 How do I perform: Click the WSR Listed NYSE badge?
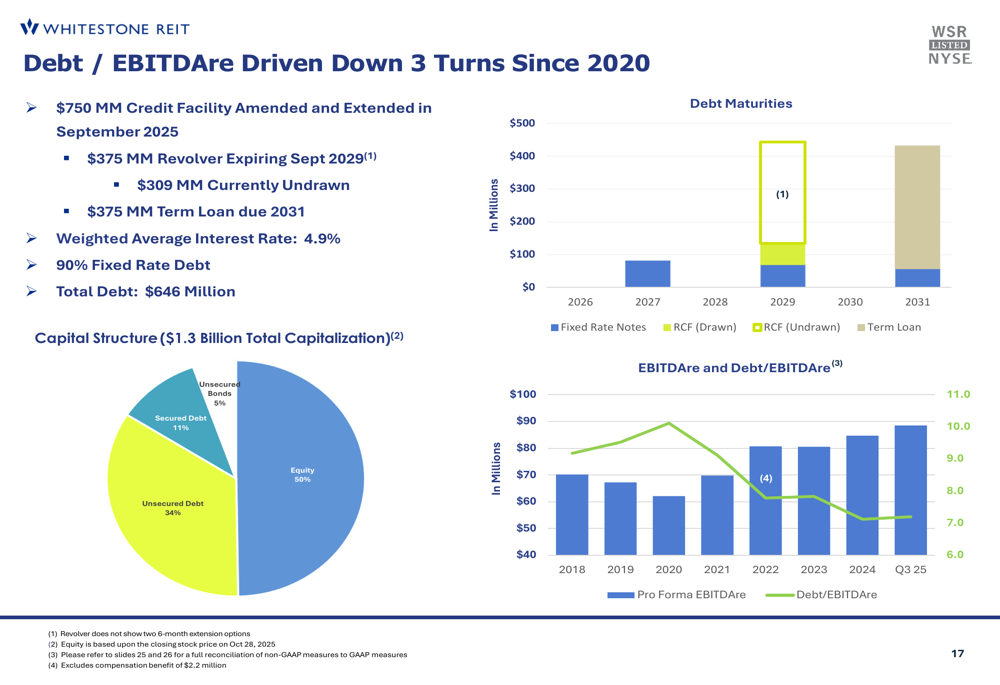949,45
